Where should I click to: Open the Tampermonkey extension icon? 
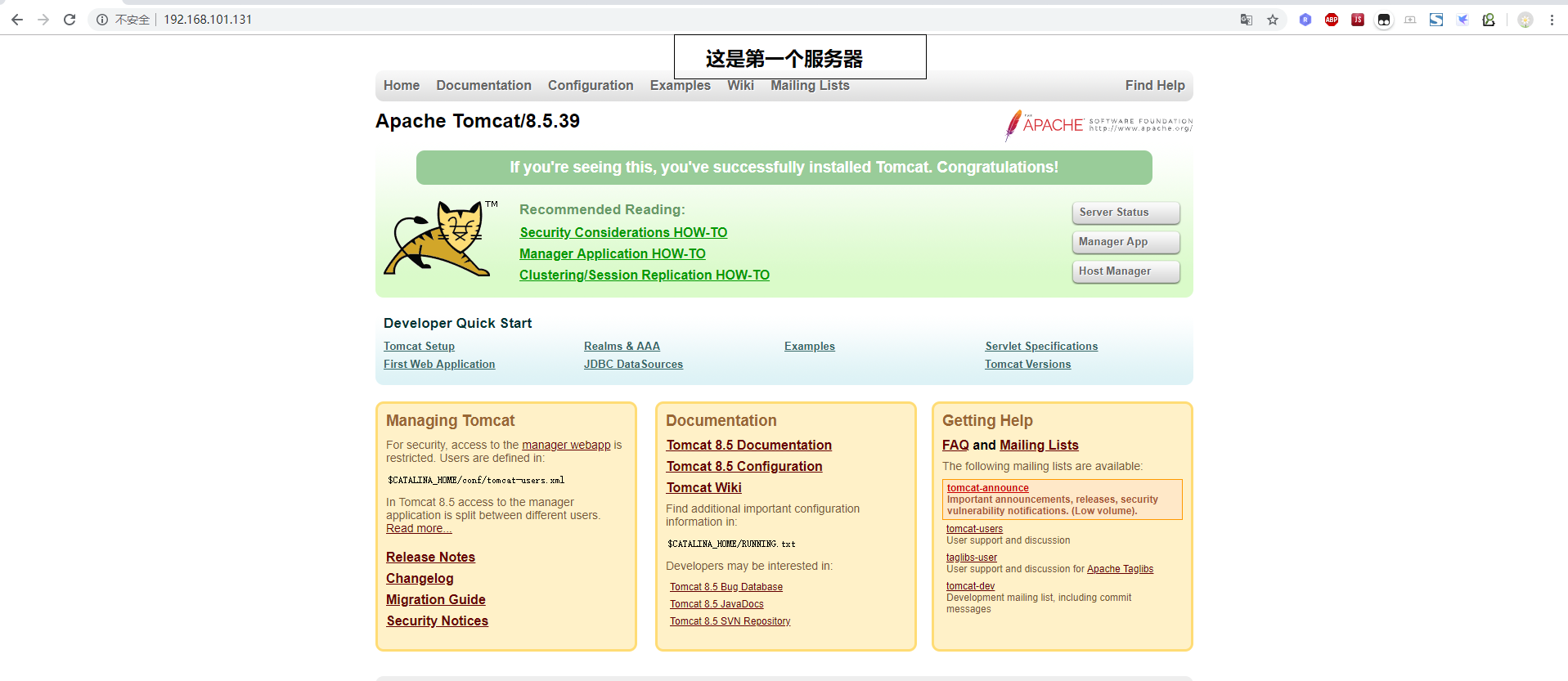coord(1384,20)
